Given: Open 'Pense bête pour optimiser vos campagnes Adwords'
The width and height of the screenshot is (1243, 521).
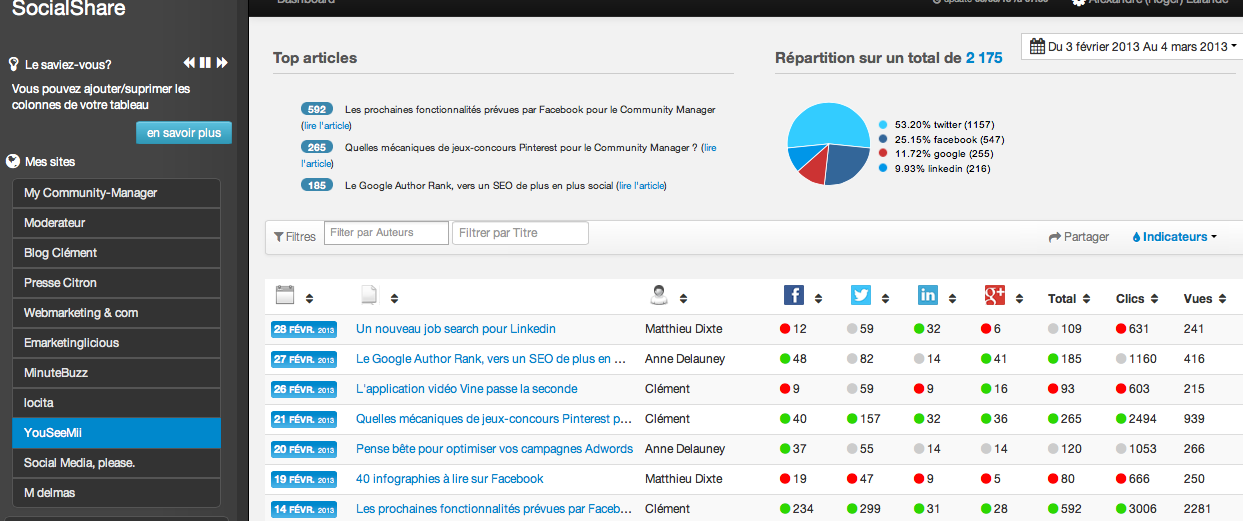Looking at the screenshot, I should tap(494, 449).
